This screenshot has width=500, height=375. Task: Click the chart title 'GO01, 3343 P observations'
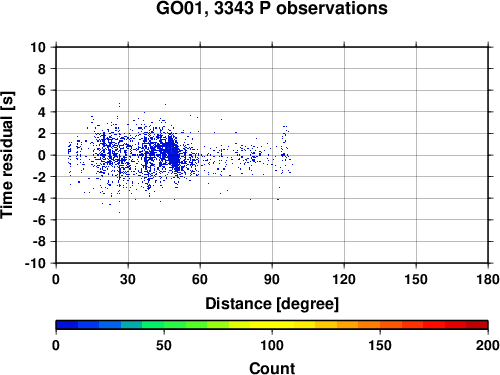pos(272,8)
